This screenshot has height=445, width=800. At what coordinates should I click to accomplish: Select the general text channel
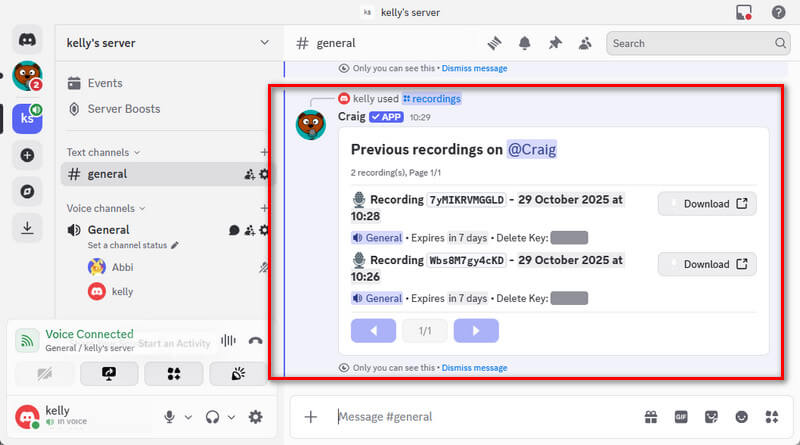click(108, 174)
